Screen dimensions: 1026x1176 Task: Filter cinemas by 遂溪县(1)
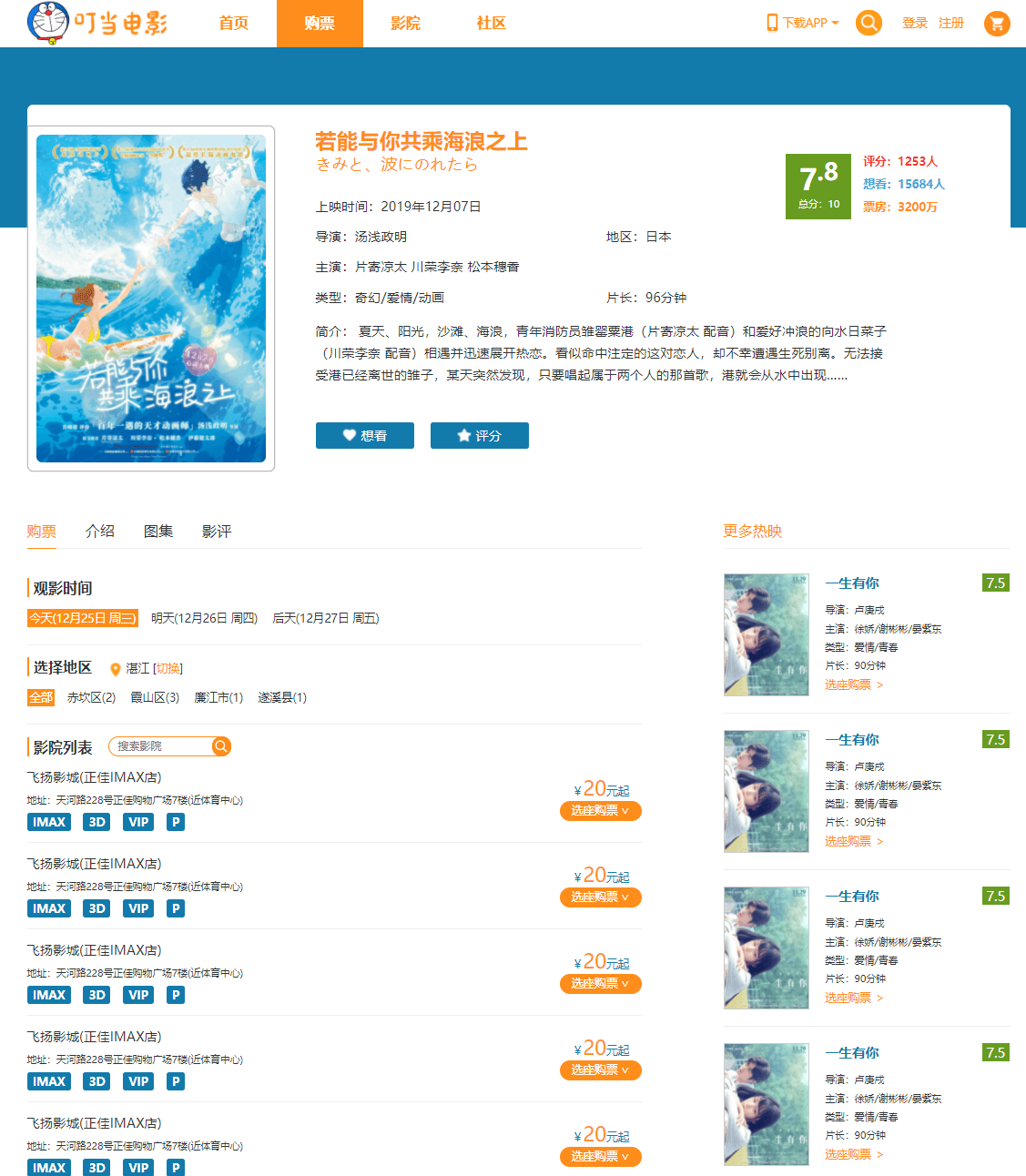pyautogui.click(x=282, y=697)
